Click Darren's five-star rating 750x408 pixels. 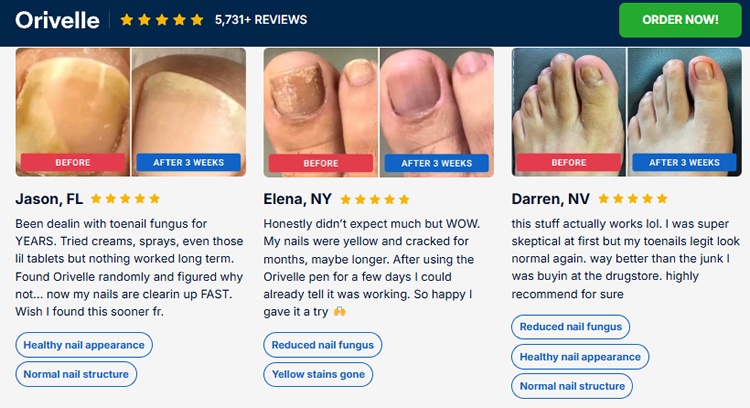coord(631,199)
